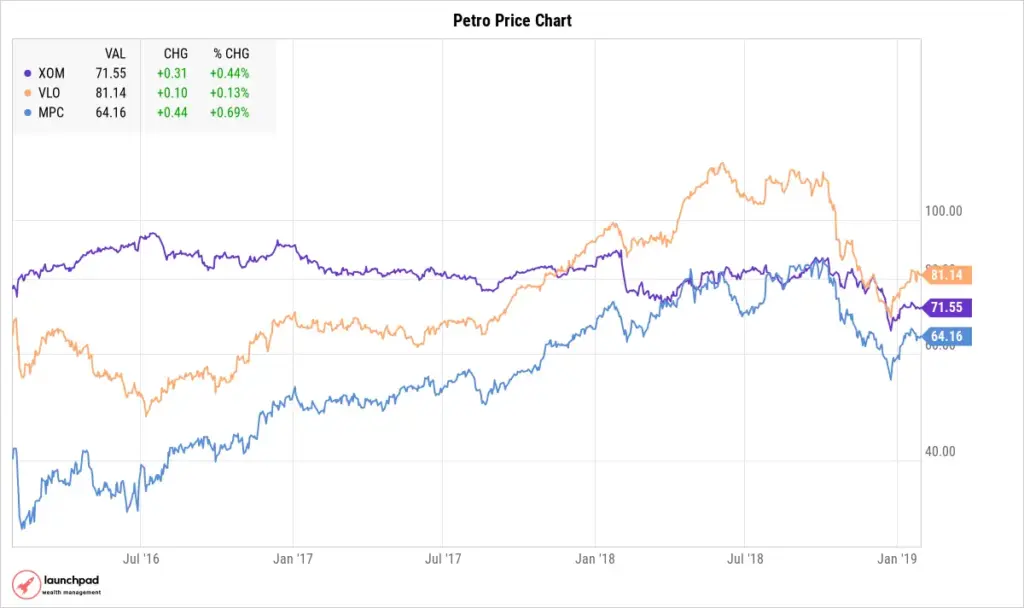Click the launchpad wealth management text
The height and width of the screenshot is (608, 1024).
coord(70,585)
